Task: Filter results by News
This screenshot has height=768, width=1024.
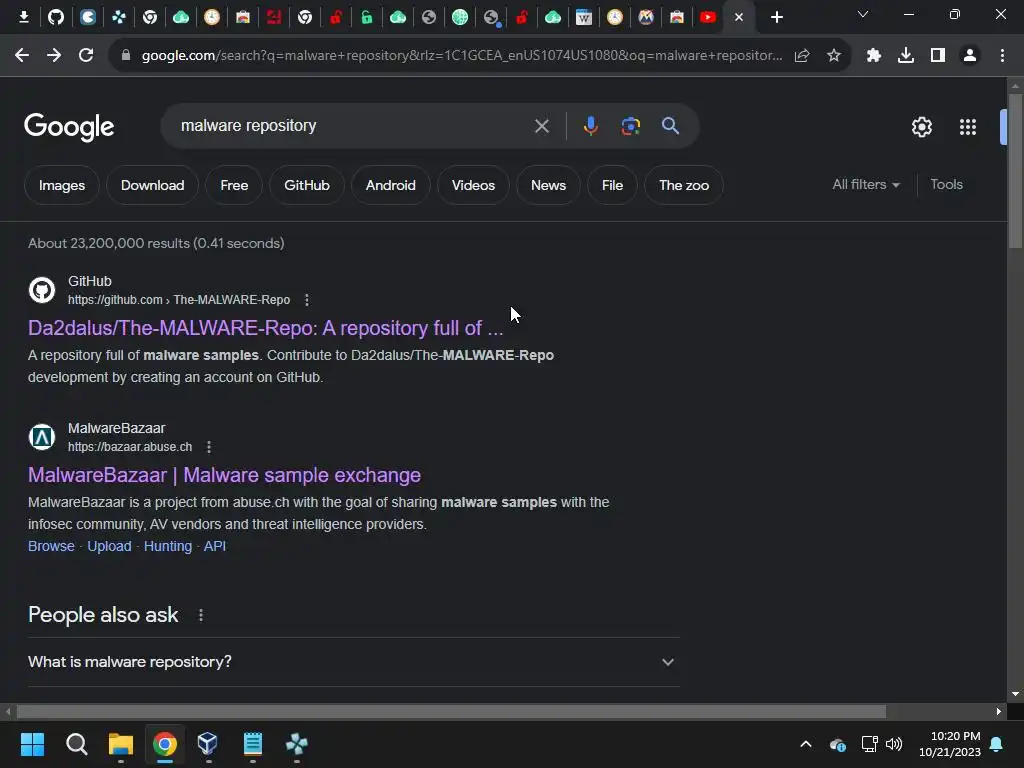Action: [549, 185]
